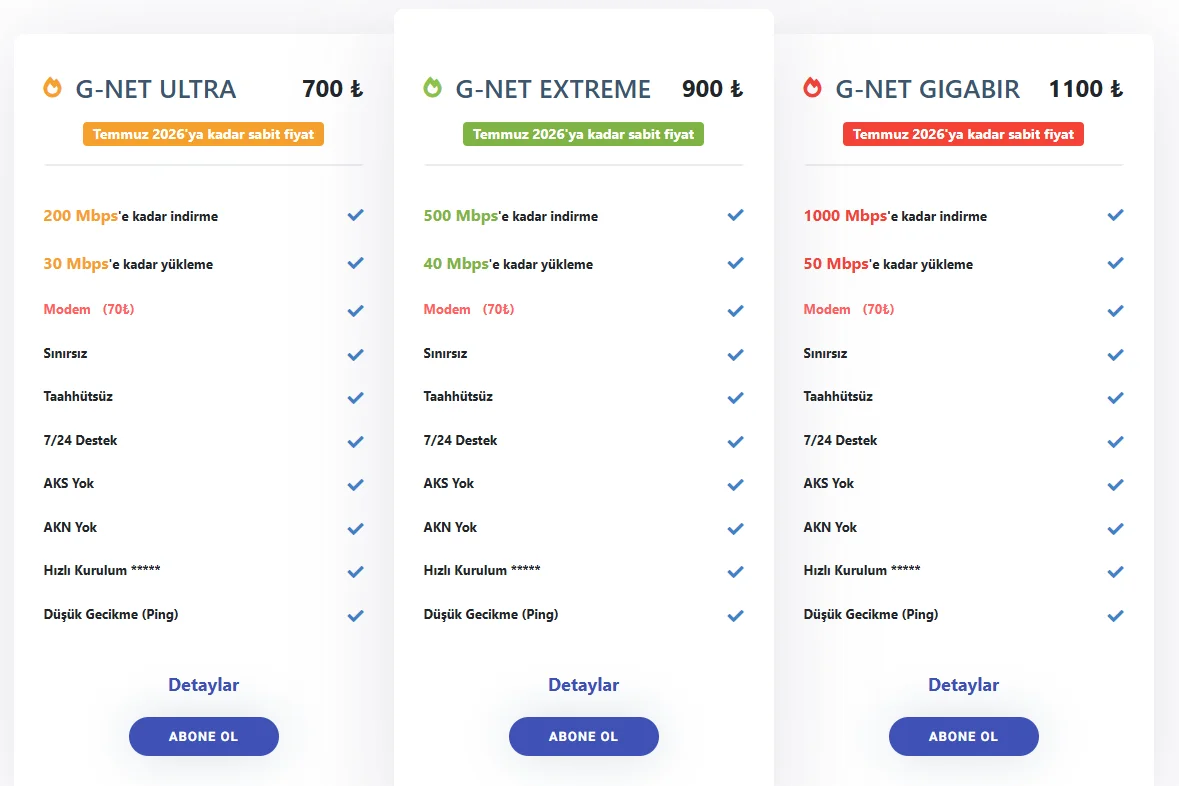Hit ABONE OL button for G-NET GIGABIR
The image size is (1179, 786).
click(963, 736)
